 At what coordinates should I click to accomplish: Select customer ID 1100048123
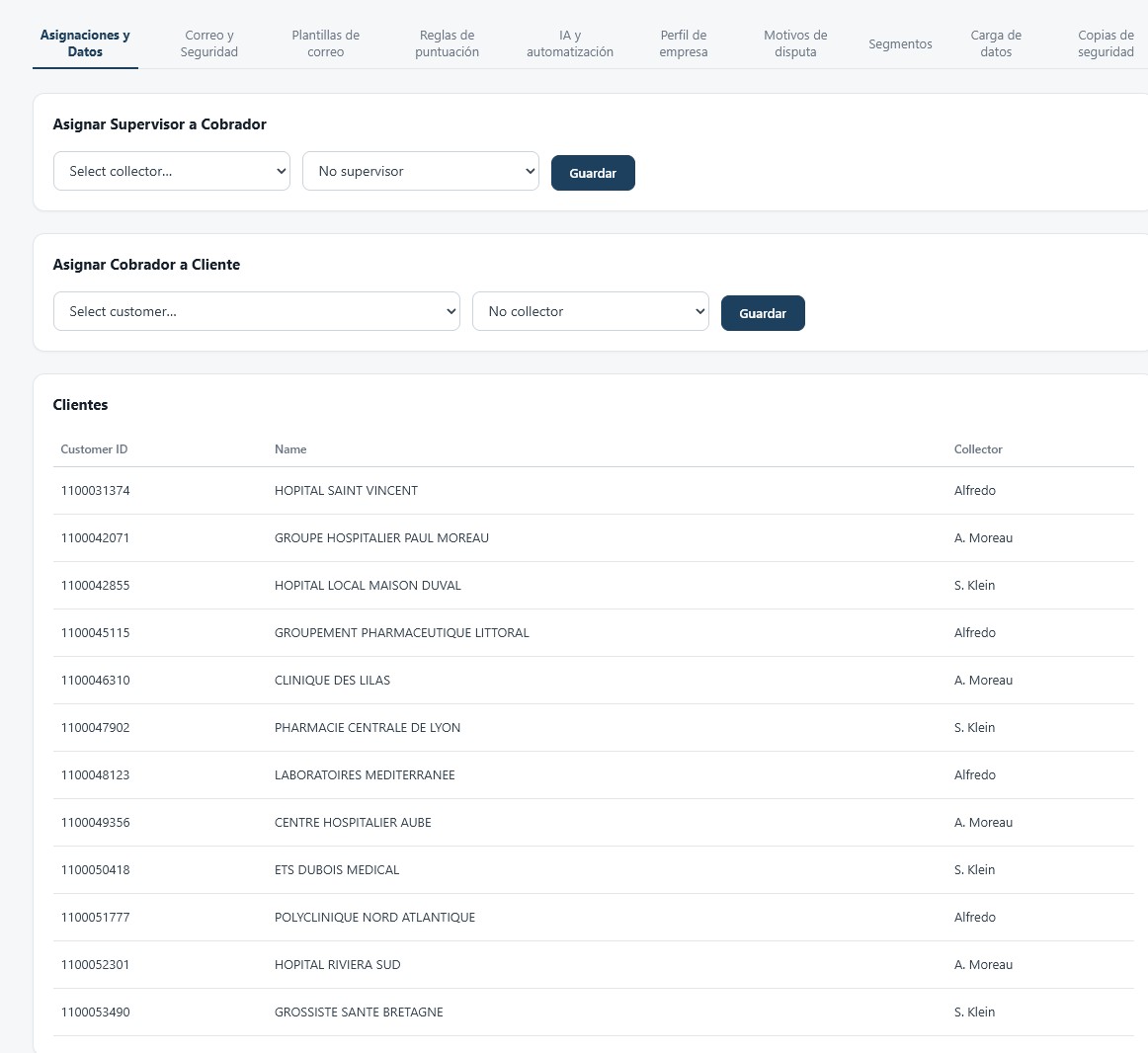[x=95, y=774]
